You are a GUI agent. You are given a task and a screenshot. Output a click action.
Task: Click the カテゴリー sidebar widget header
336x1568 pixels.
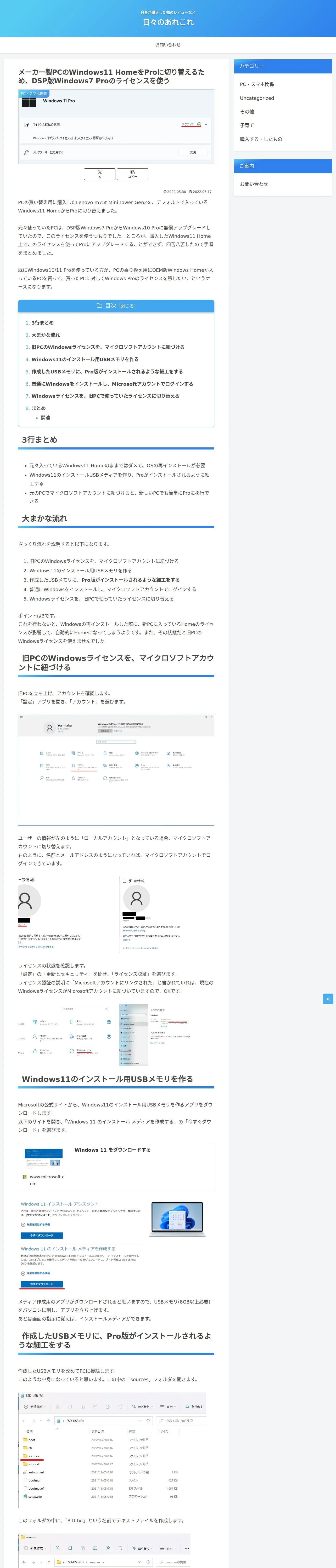coord(283,66)
